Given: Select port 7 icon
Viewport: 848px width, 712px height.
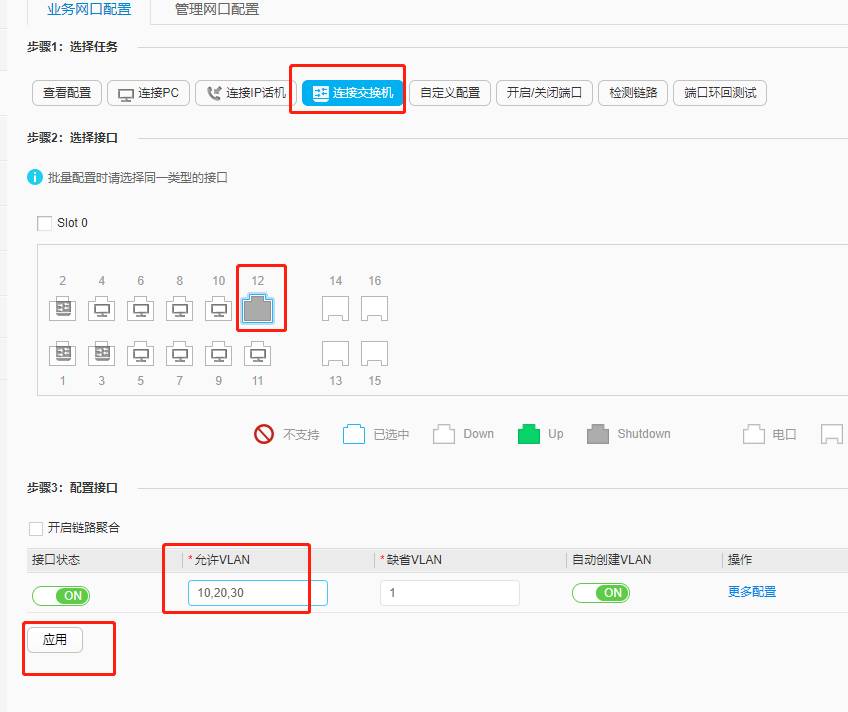Looking at the screenshot, I should tap(180, 354).
